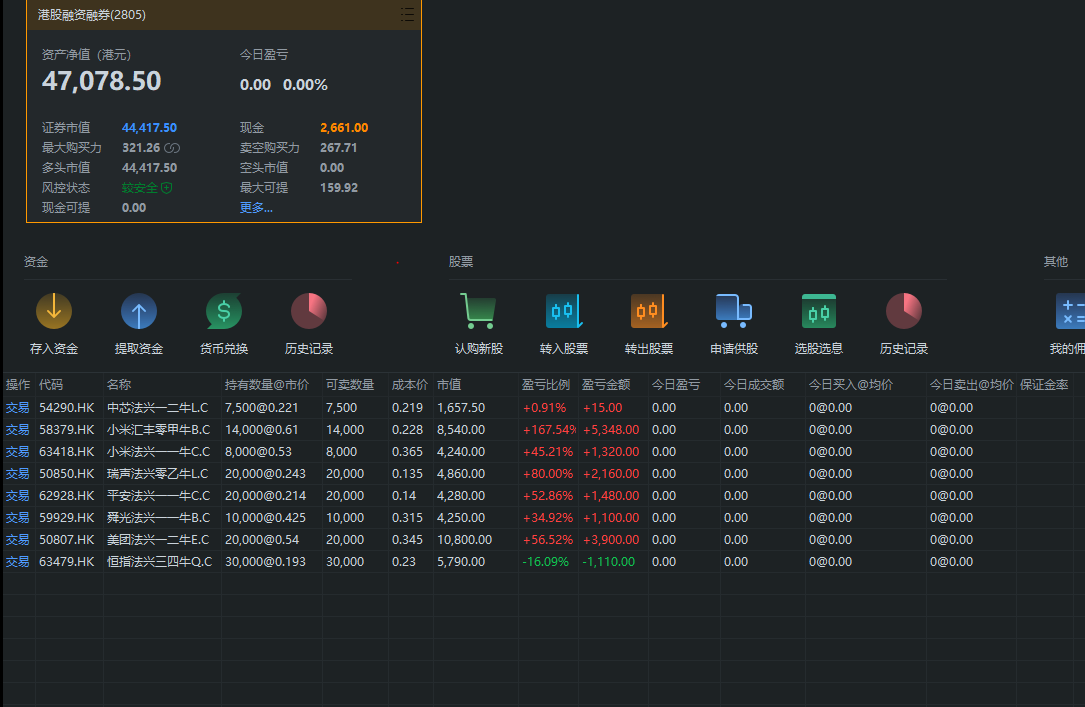
Task: Open the 存入资金 deposit icon
Action: coord(54,311)
